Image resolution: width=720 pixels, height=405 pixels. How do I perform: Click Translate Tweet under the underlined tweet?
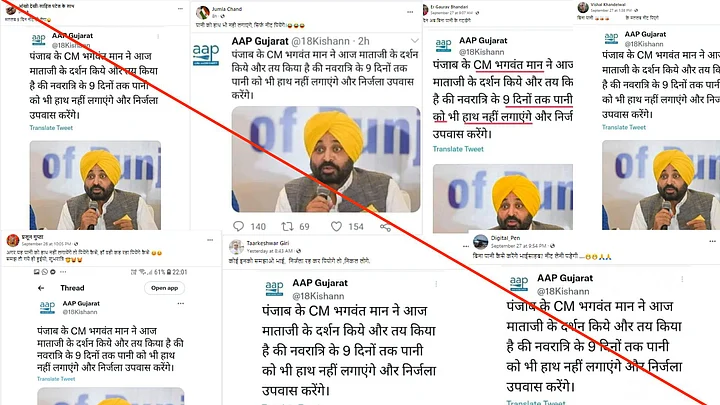click(458, 149)
